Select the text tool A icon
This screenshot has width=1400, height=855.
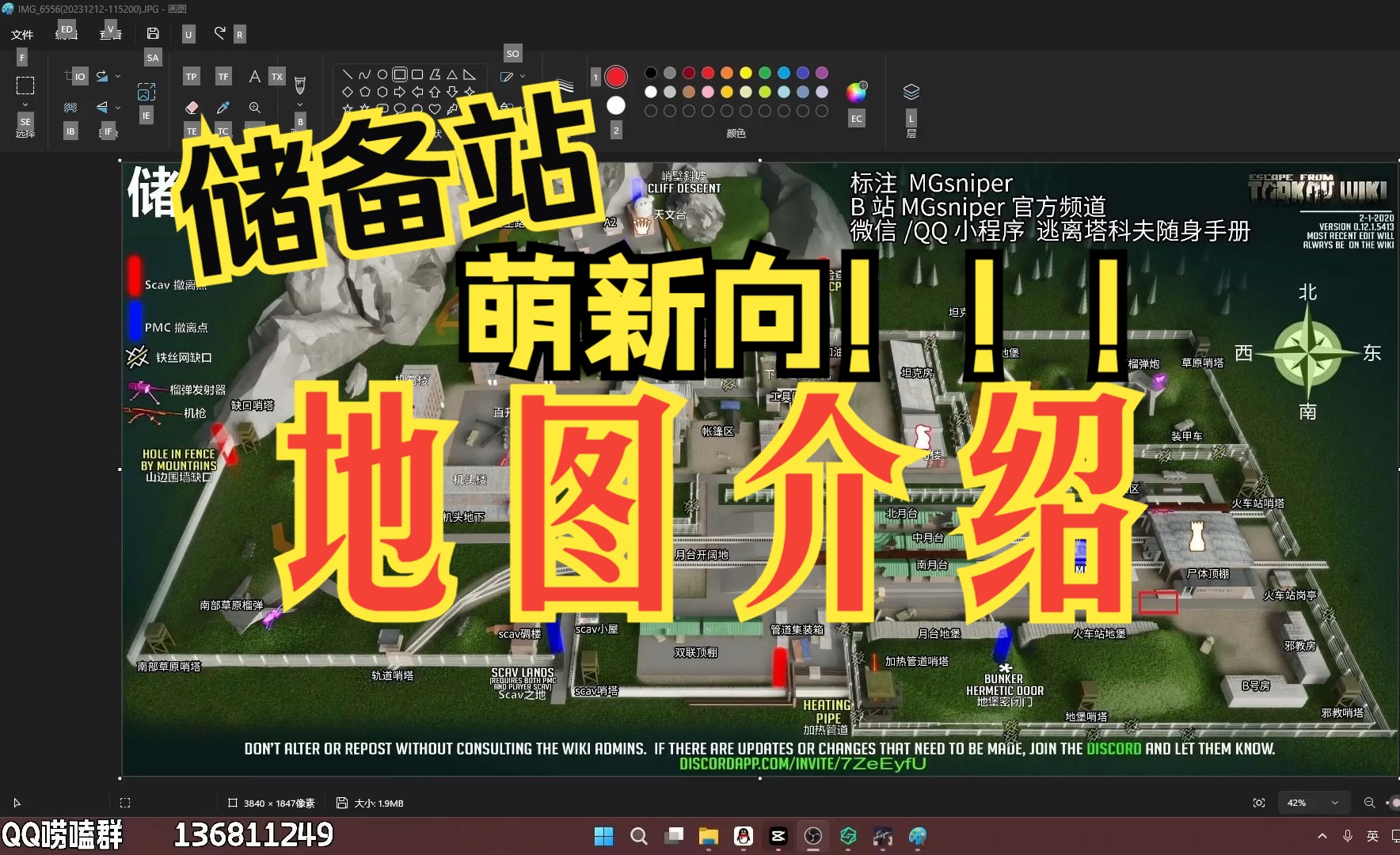pyautogui.click(x=254, y=76)
